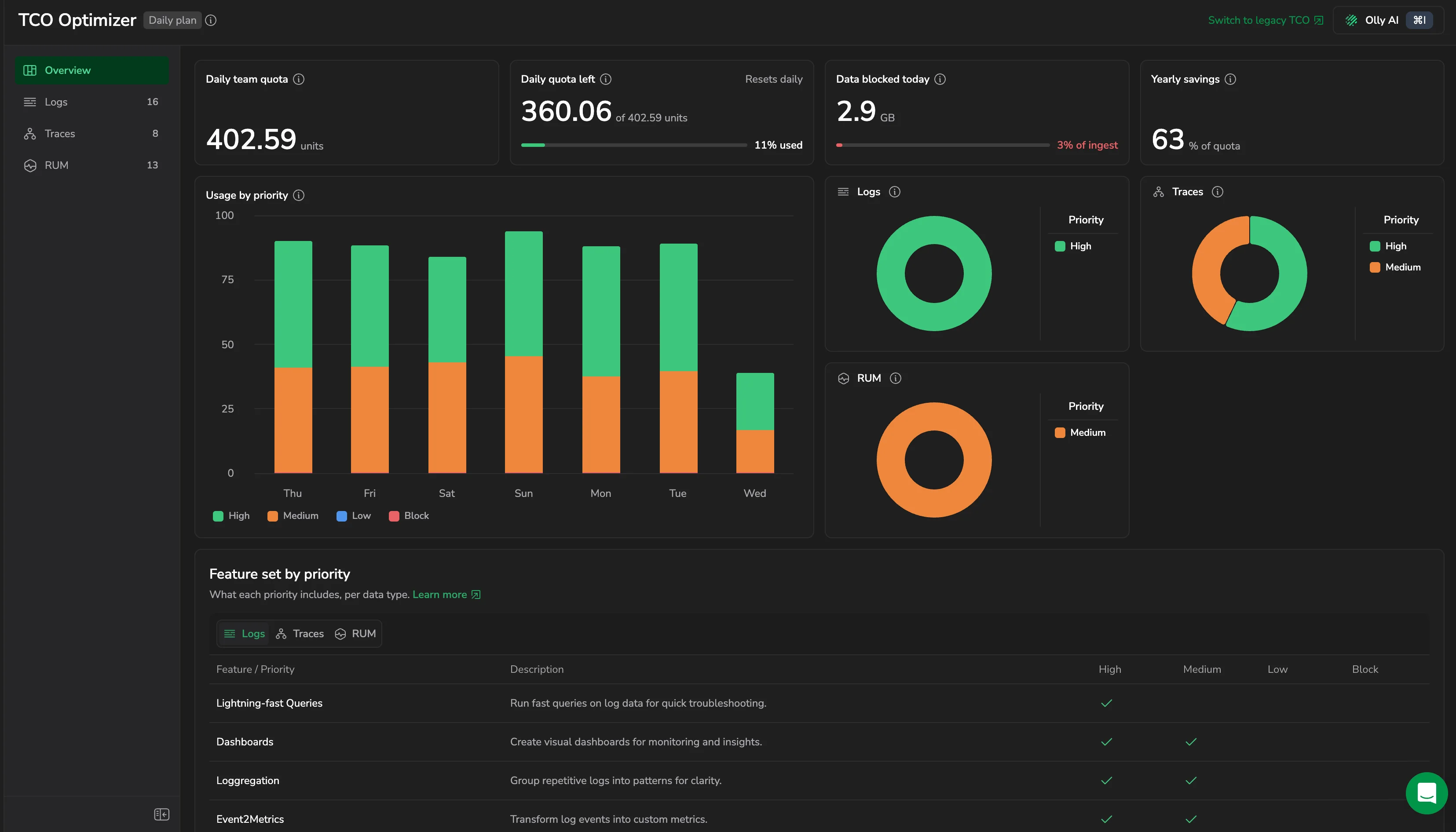Switch to the RUM feature set tab
Screen dimensions: 1456x832
click(355, 633)
